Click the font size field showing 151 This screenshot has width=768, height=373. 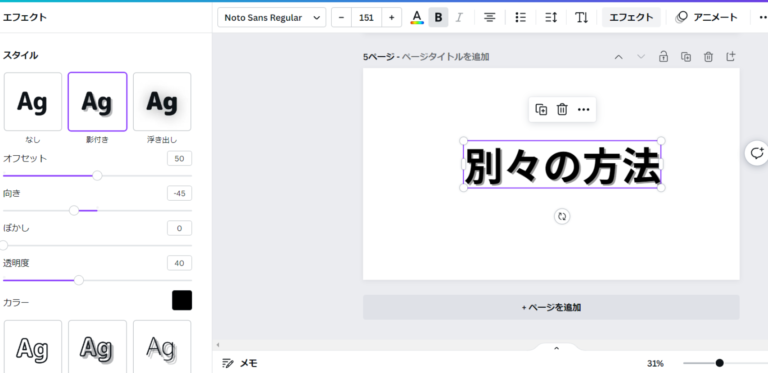click(x=366, y=18)
